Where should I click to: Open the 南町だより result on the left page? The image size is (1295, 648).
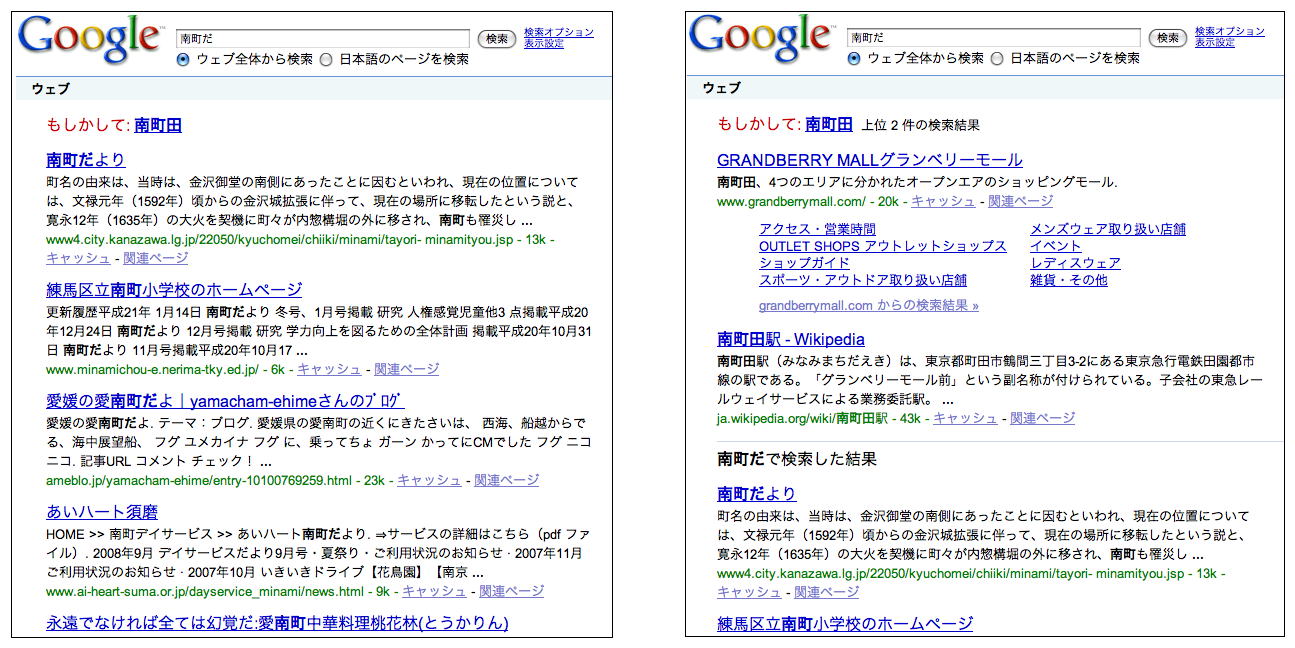tap(86, 159)
